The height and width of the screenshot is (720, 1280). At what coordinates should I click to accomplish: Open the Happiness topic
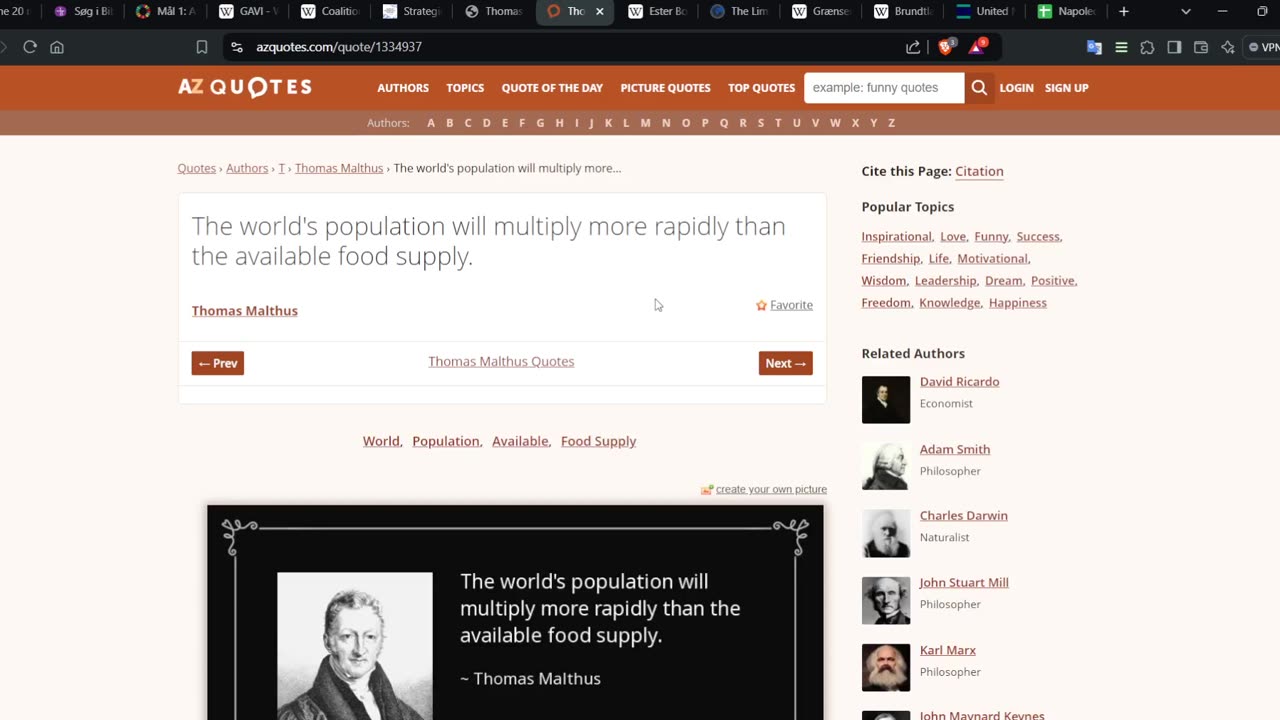point(1017,303)
